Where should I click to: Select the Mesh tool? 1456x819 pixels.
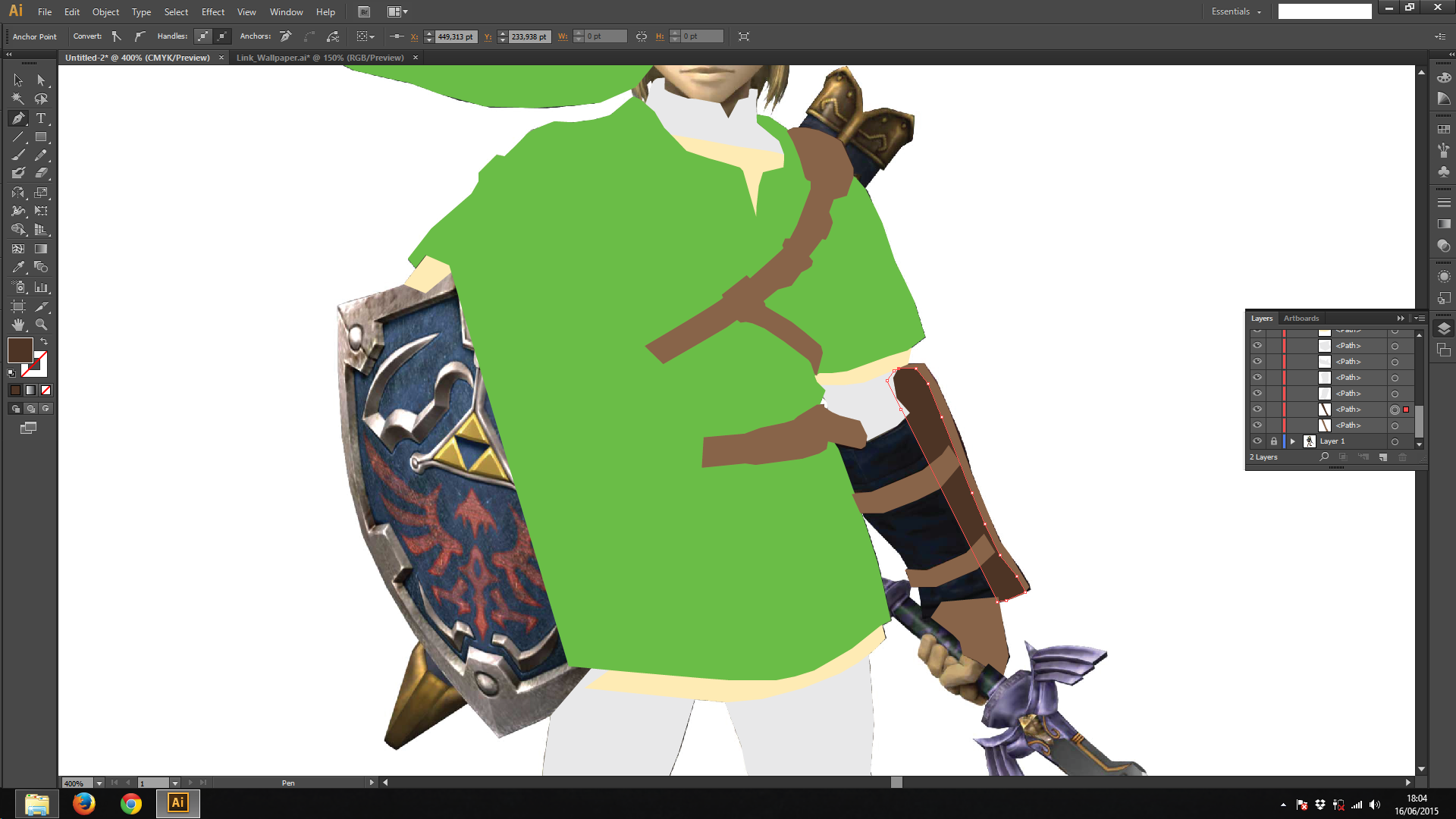18,249
